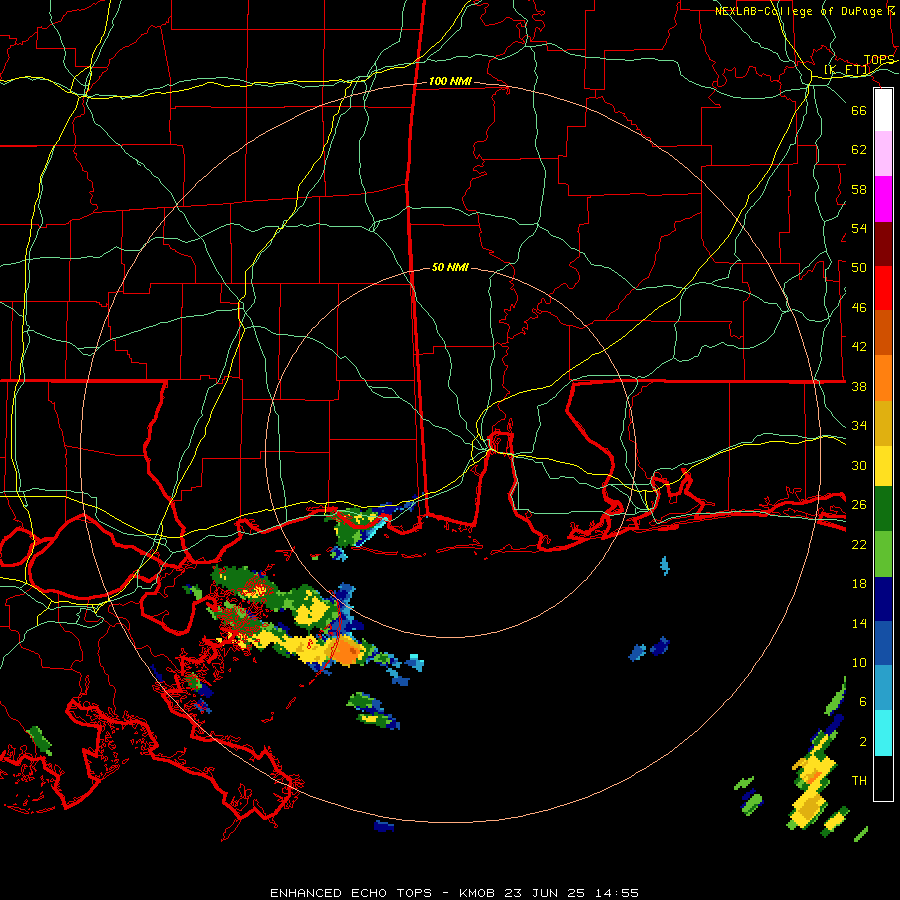This screenshot has height=900, width=900.
Task: Click the "66" value on the scale
Action: click(x=859, y=110)
